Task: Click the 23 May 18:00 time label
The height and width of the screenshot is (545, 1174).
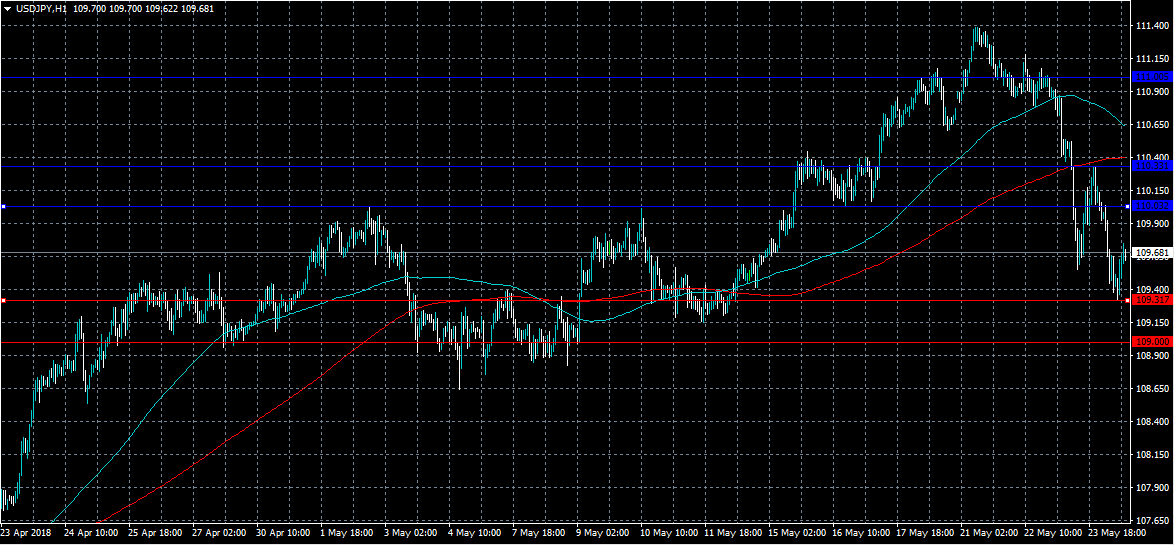Action: 1115,533
